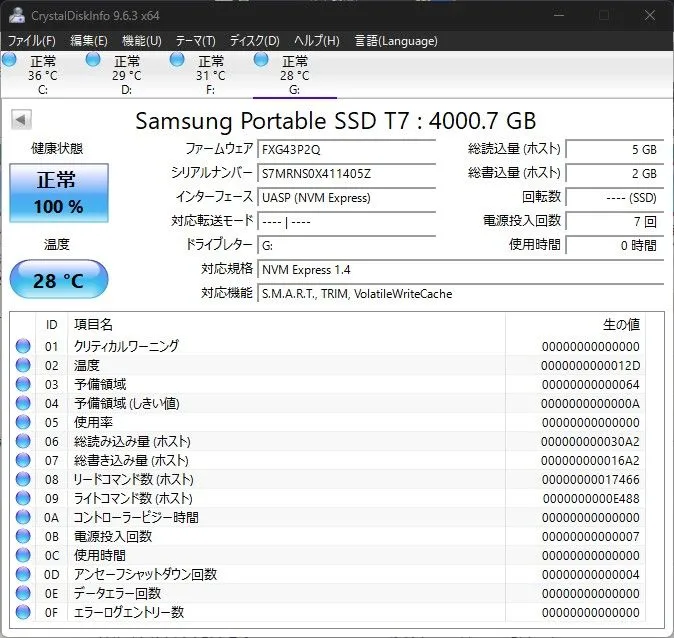The image size is (674, 638).
Task: Open the 機能(U) menu
Action: 141,41
